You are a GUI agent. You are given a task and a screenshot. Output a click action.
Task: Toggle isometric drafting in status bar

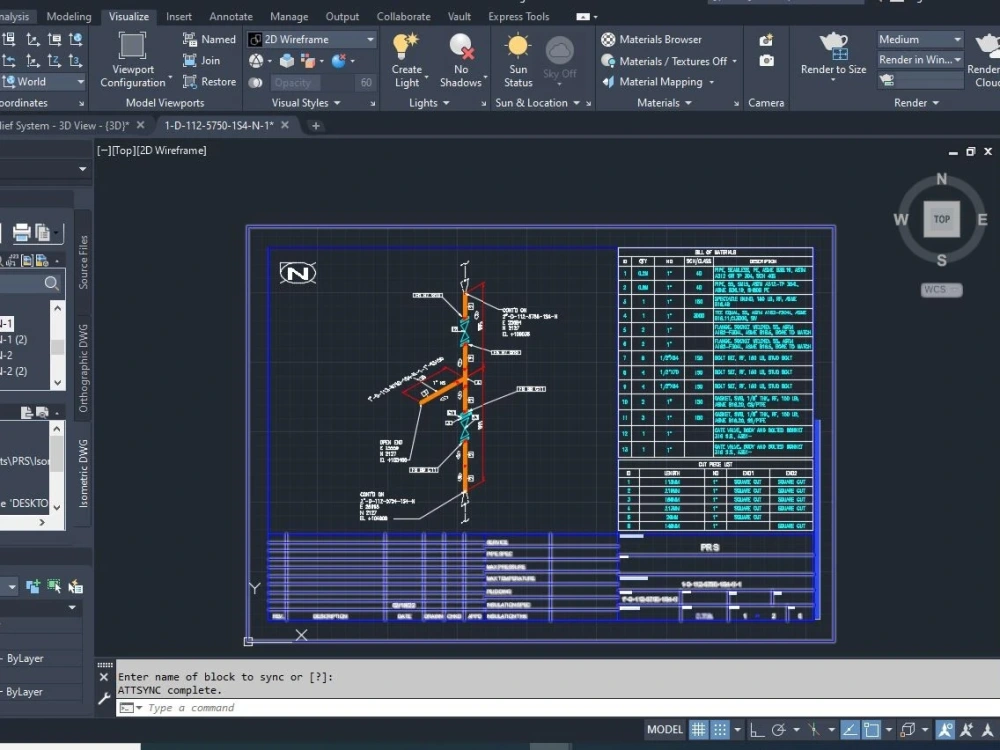coord(814,730)
